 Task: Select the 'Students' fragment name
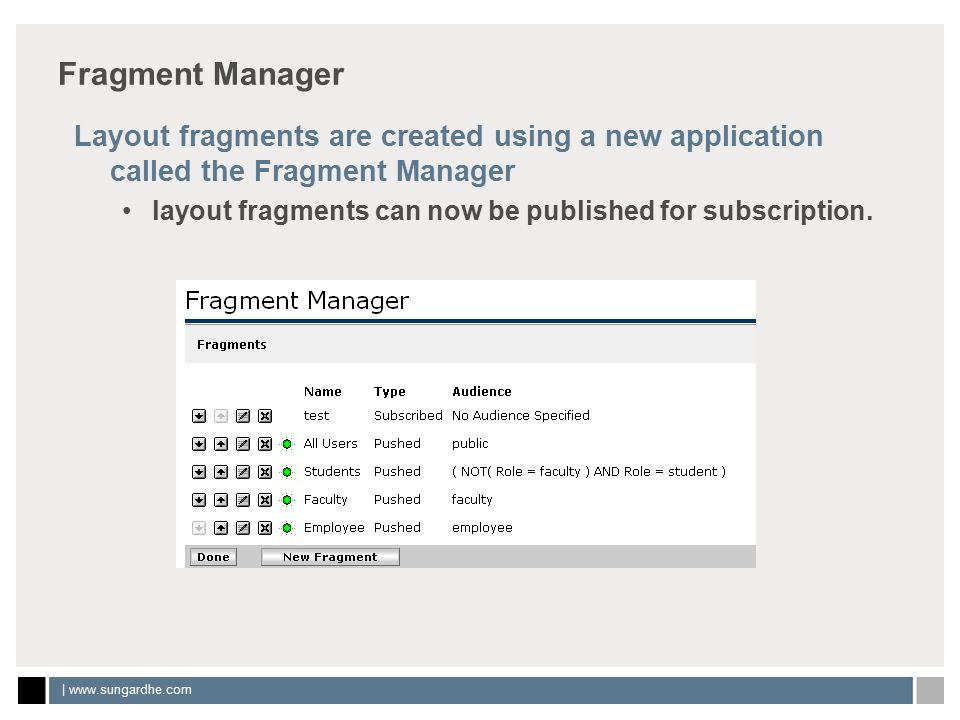(x=332, y=471)
